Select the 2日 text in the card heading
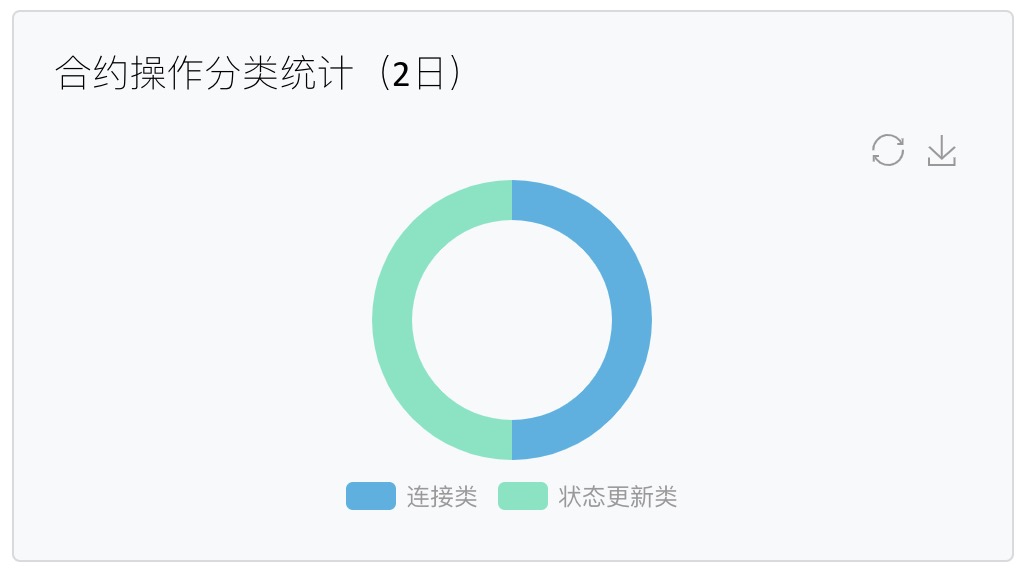 412,72
